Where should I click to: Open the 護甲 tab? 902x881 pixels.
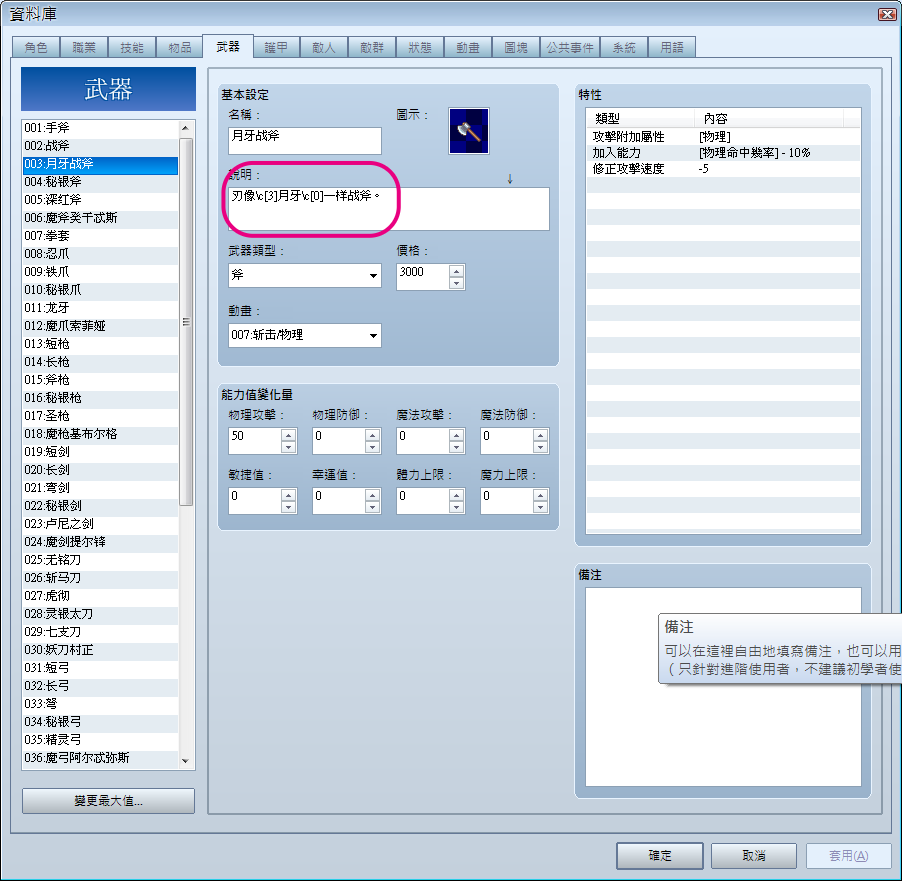pos(276,47)
